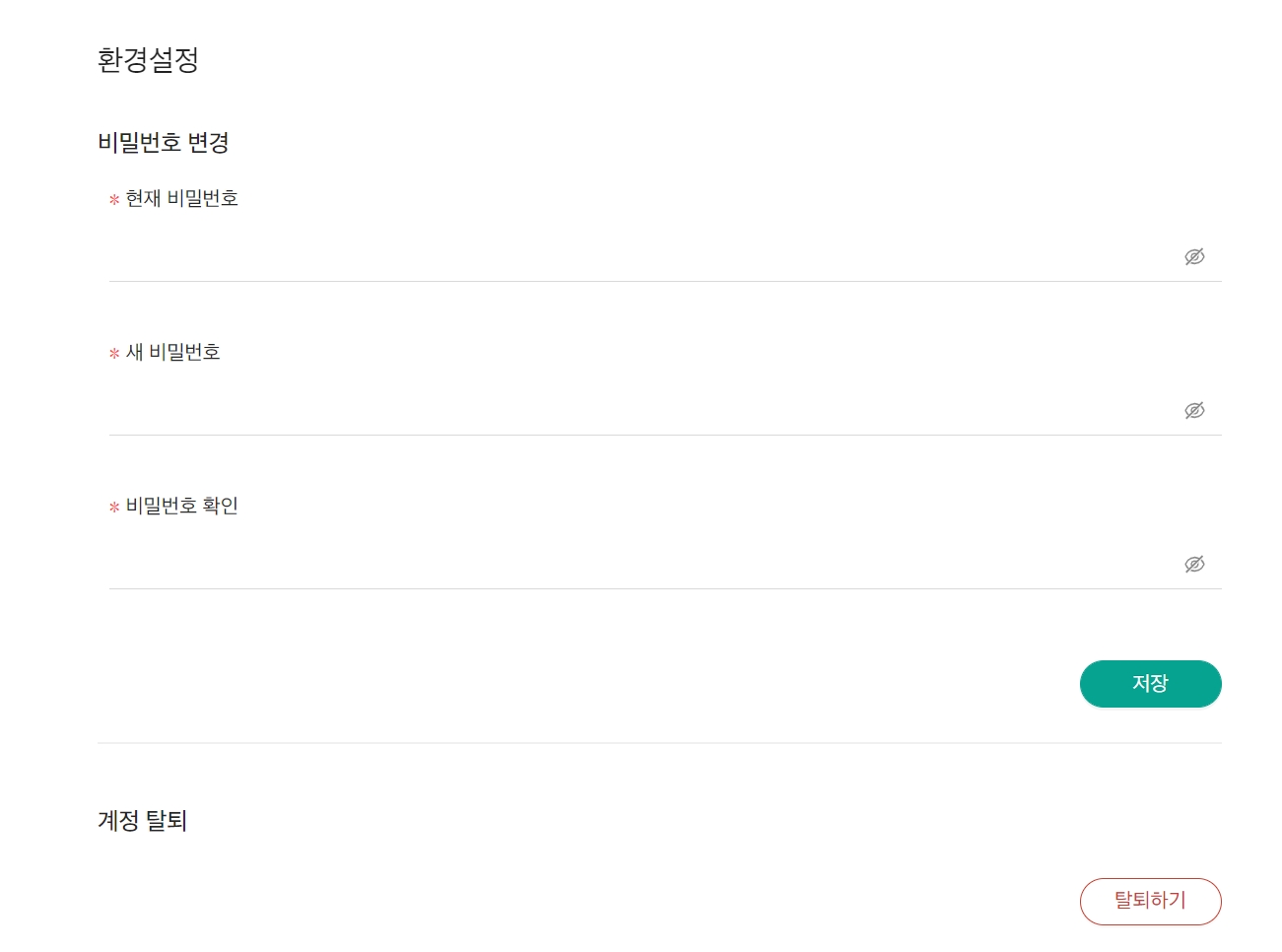Show the current password (현재 비밀번호) via eye icon
This screenshot has width=1282, height=952.
pos(1194,256)
